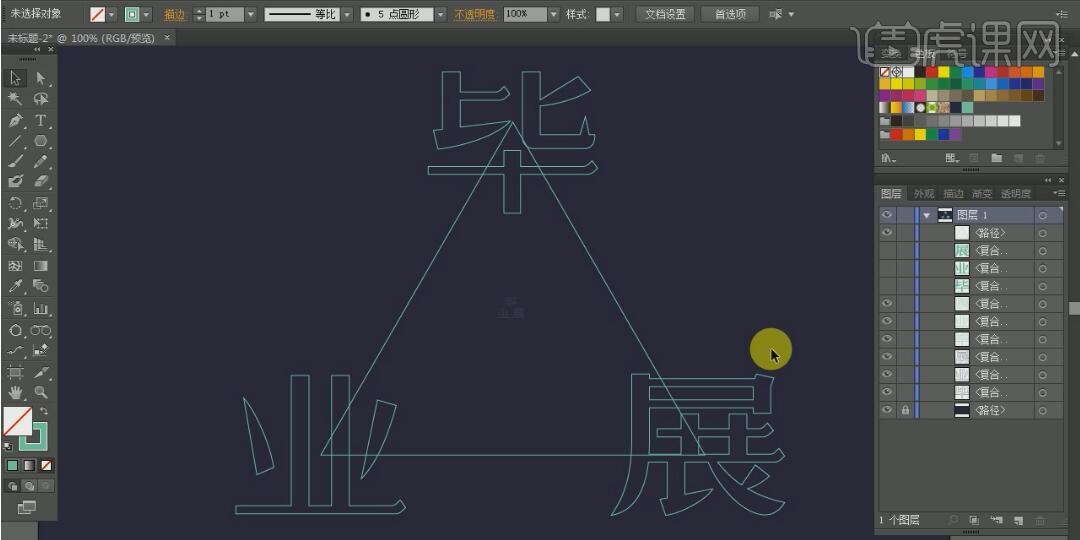Select the Paintbrush tool
This screenshot has height=540, width=1080.
(x=15, y=161)
